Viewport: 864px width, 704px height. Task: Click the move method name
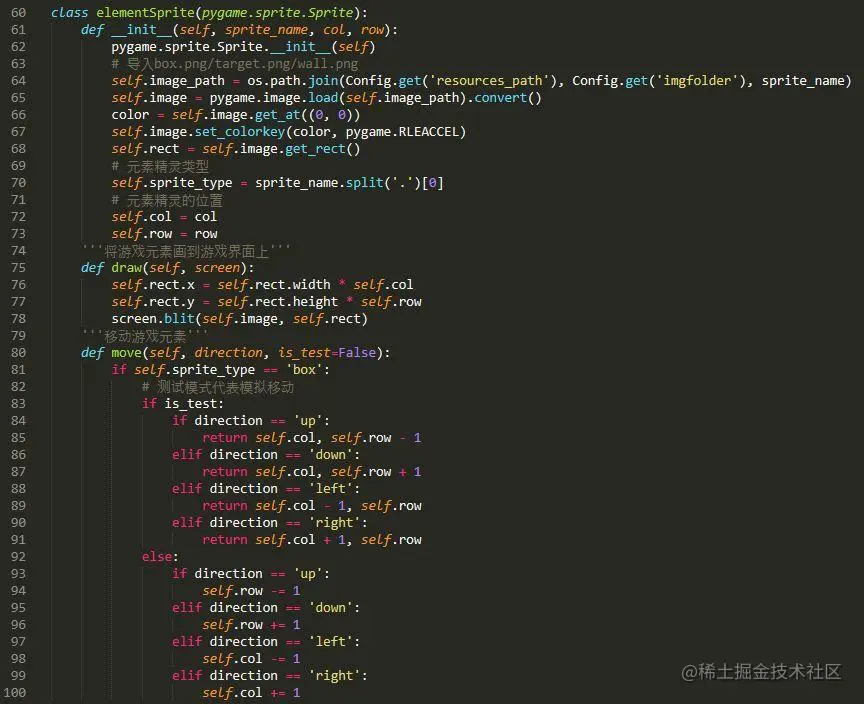tap(126, 353)
